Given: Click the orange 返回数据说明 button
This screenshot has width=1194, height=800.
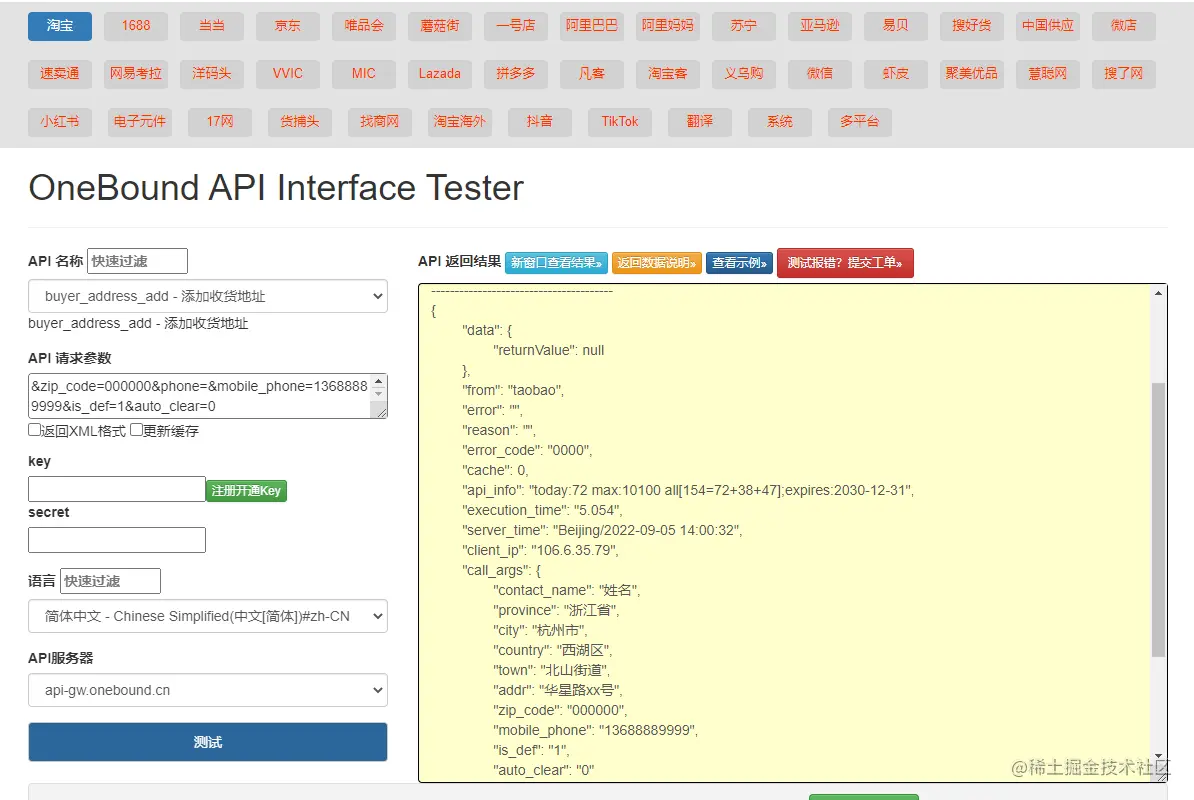Looking at the screenshot, I should 656,263.
